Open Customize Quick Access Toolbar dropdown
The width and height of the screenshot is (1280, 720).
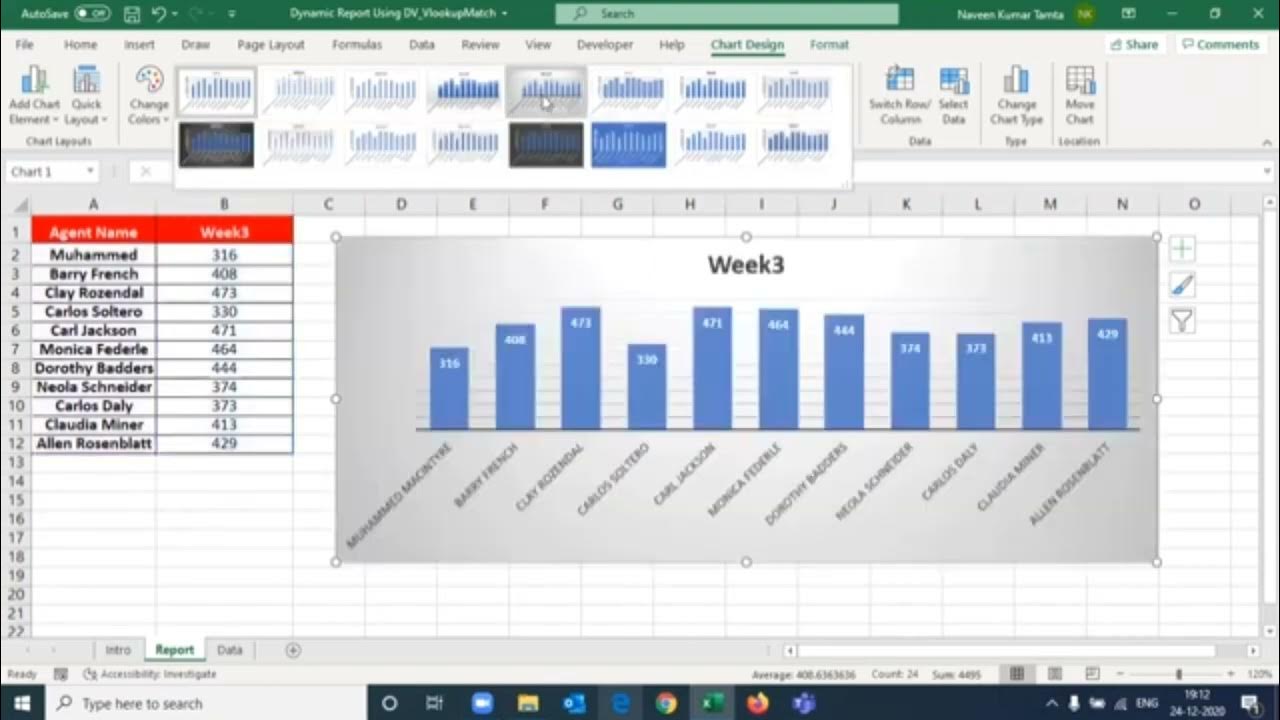(232, 14)
